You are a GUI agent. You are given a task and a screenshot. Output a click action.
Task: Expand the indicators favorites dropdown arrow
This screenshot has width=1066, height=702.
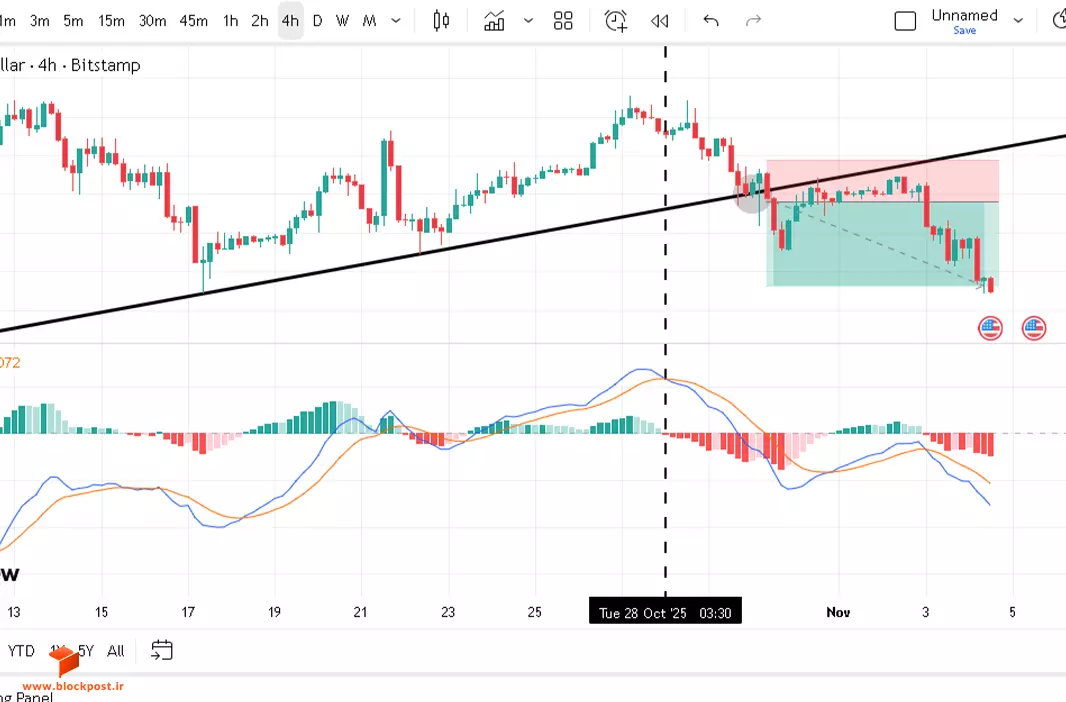click(x=528, y=21)
